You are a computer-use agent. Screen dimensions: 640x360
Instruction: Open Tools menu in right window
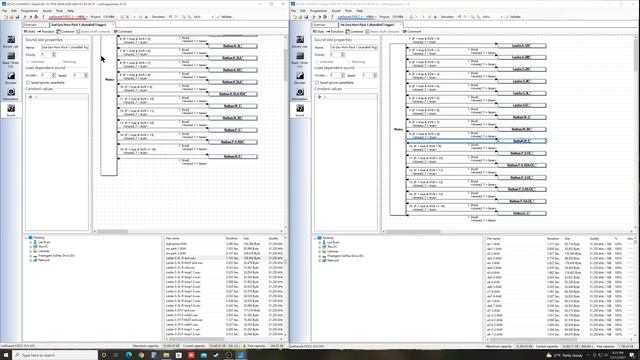348,11
